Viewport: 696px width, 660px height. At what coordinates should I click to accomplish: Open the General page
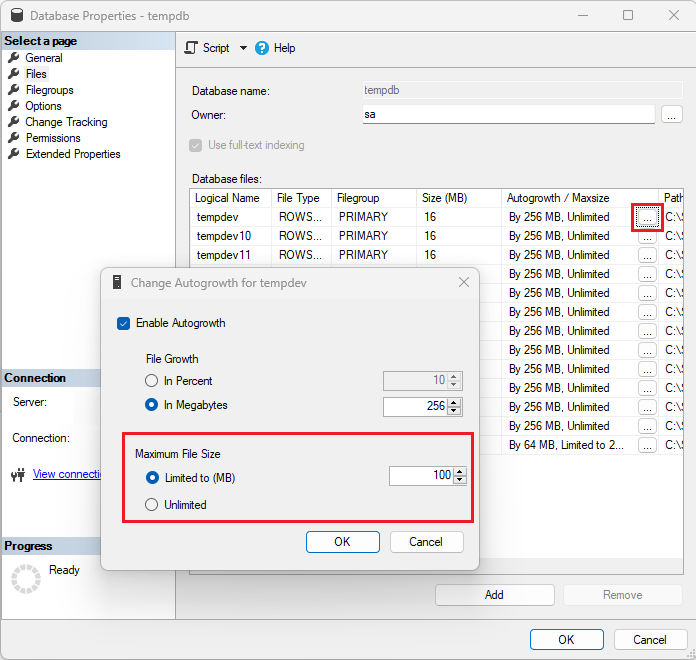(44, 58)
